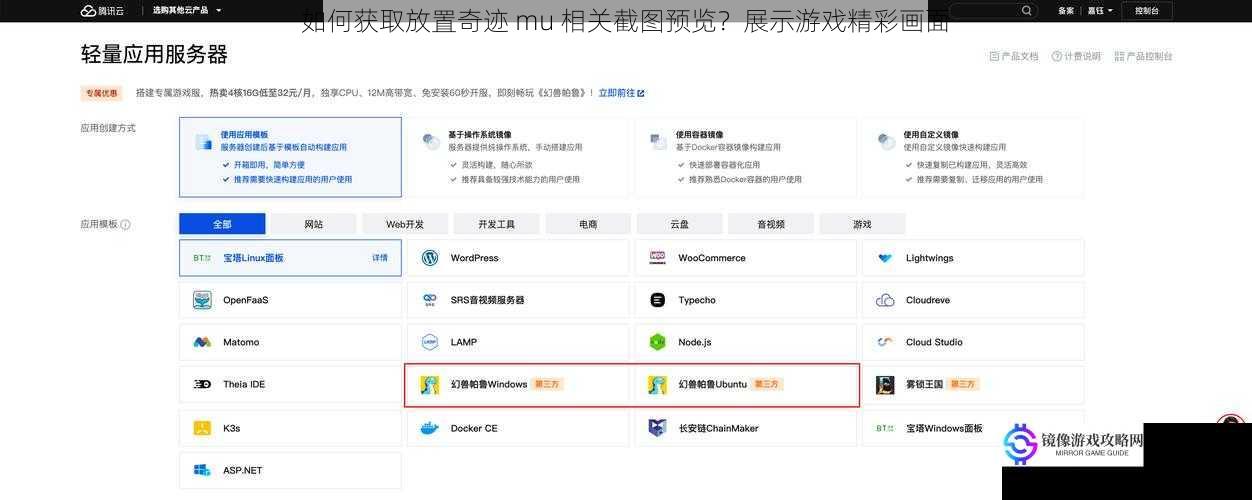This screenshot has height=500, width=1252.
Task: Open the 备案 link in header
Action: [1066, 10]
